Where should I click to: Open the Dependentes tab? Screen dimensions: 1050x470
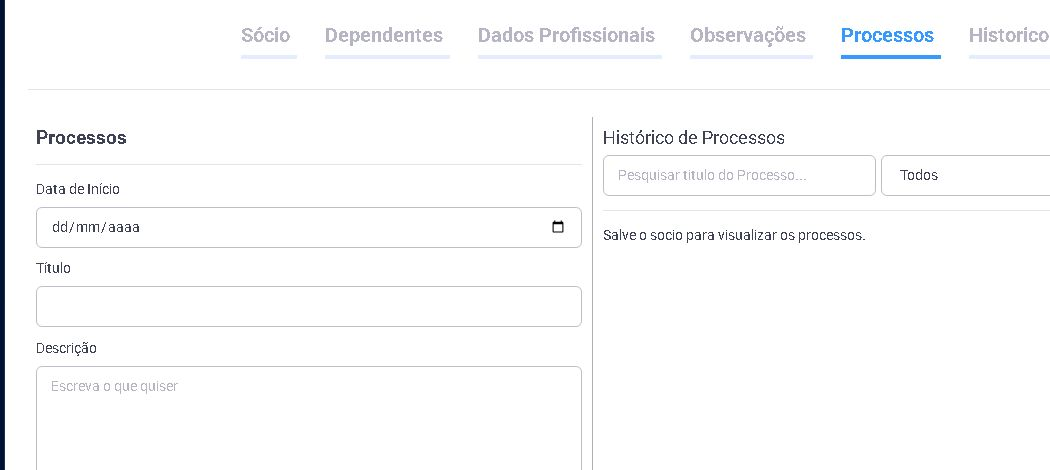click(x=384, y=35)
